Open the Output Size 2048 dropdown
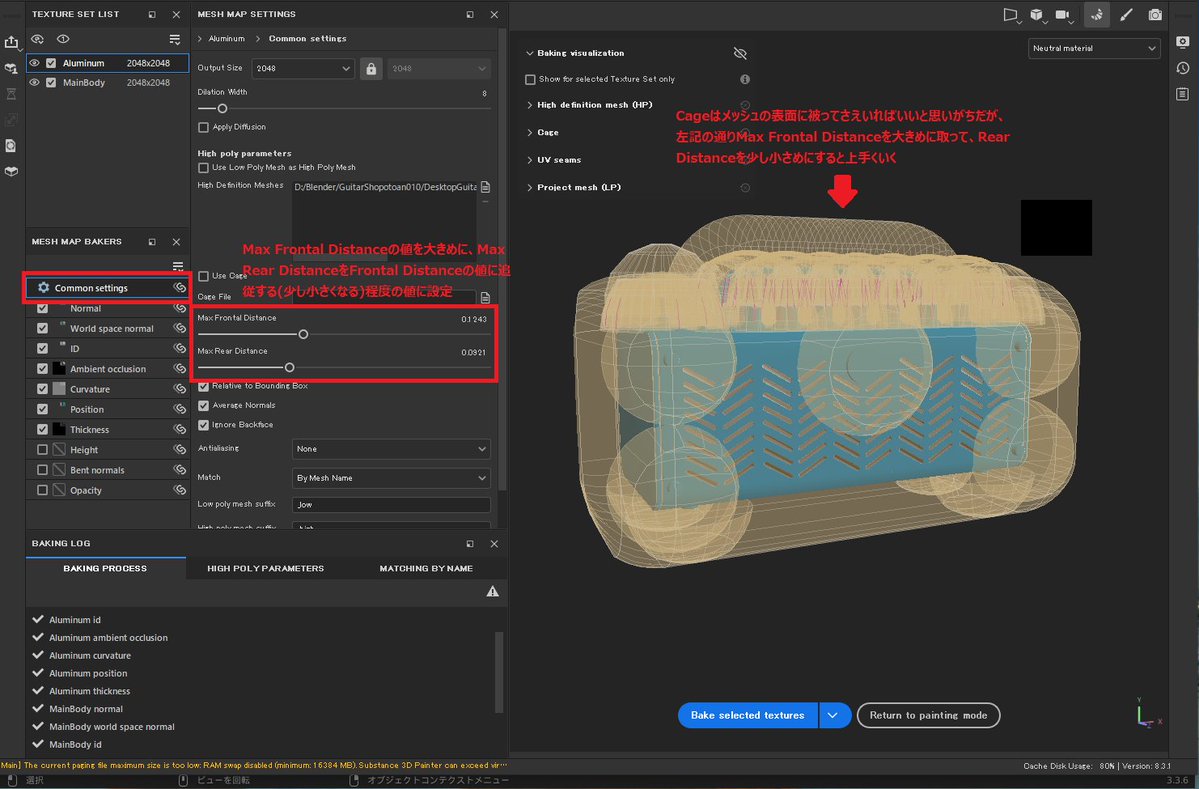The image size is (1199, 789). point(303,69)
